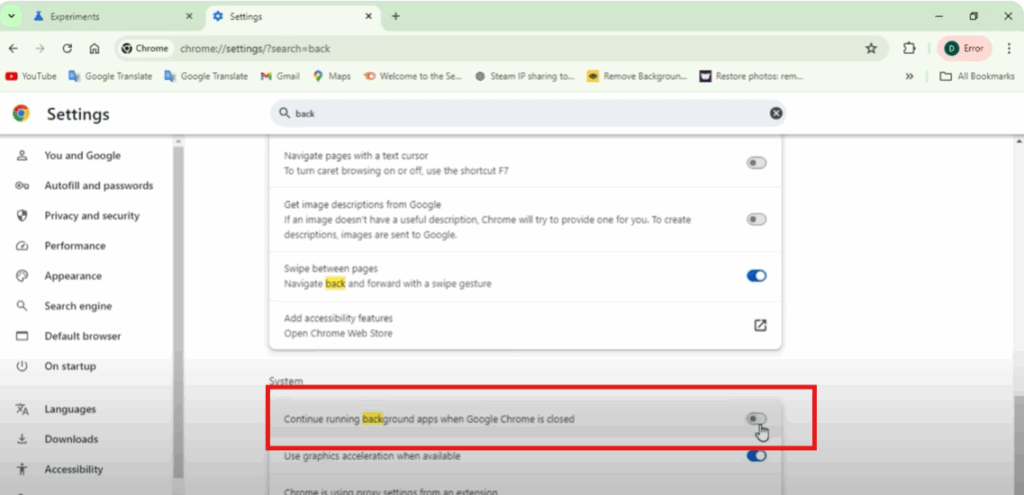Click the sidebar menu scrollbar
Viewport: 1024px width, 495px height.
(x=178, y=313)
